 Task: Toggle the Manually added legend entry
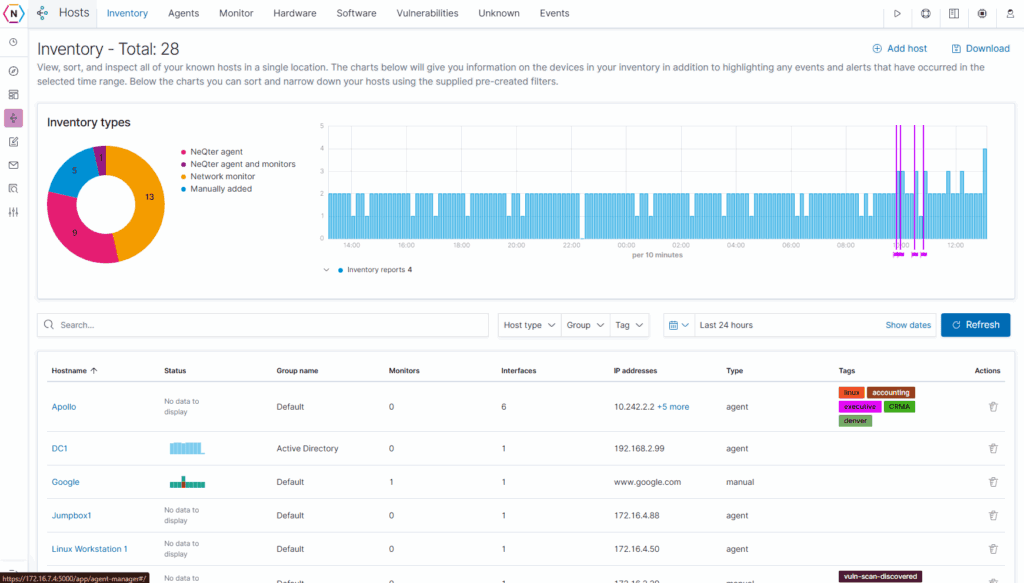pyautogui.click(x=221, y=188)
